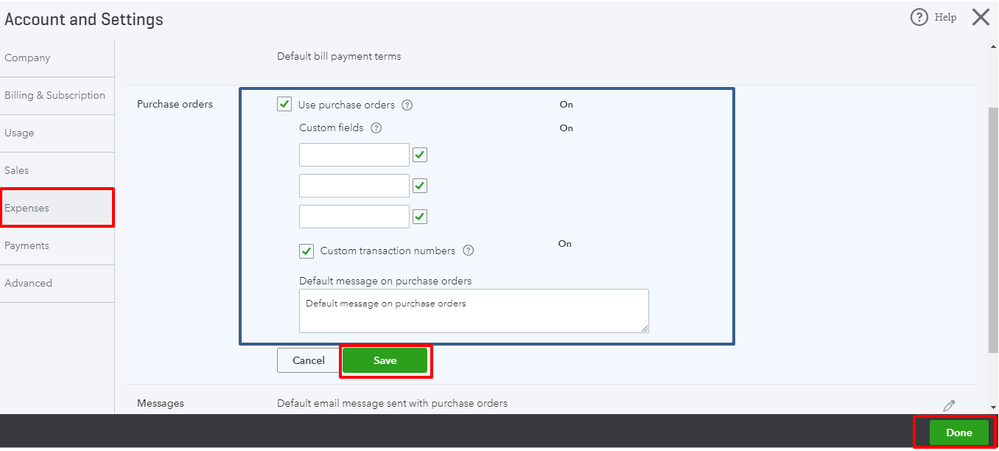Image resolution: width=999 pixels, height=451 pixels.
Task: Click the default message text area
Action: (473, 310)
